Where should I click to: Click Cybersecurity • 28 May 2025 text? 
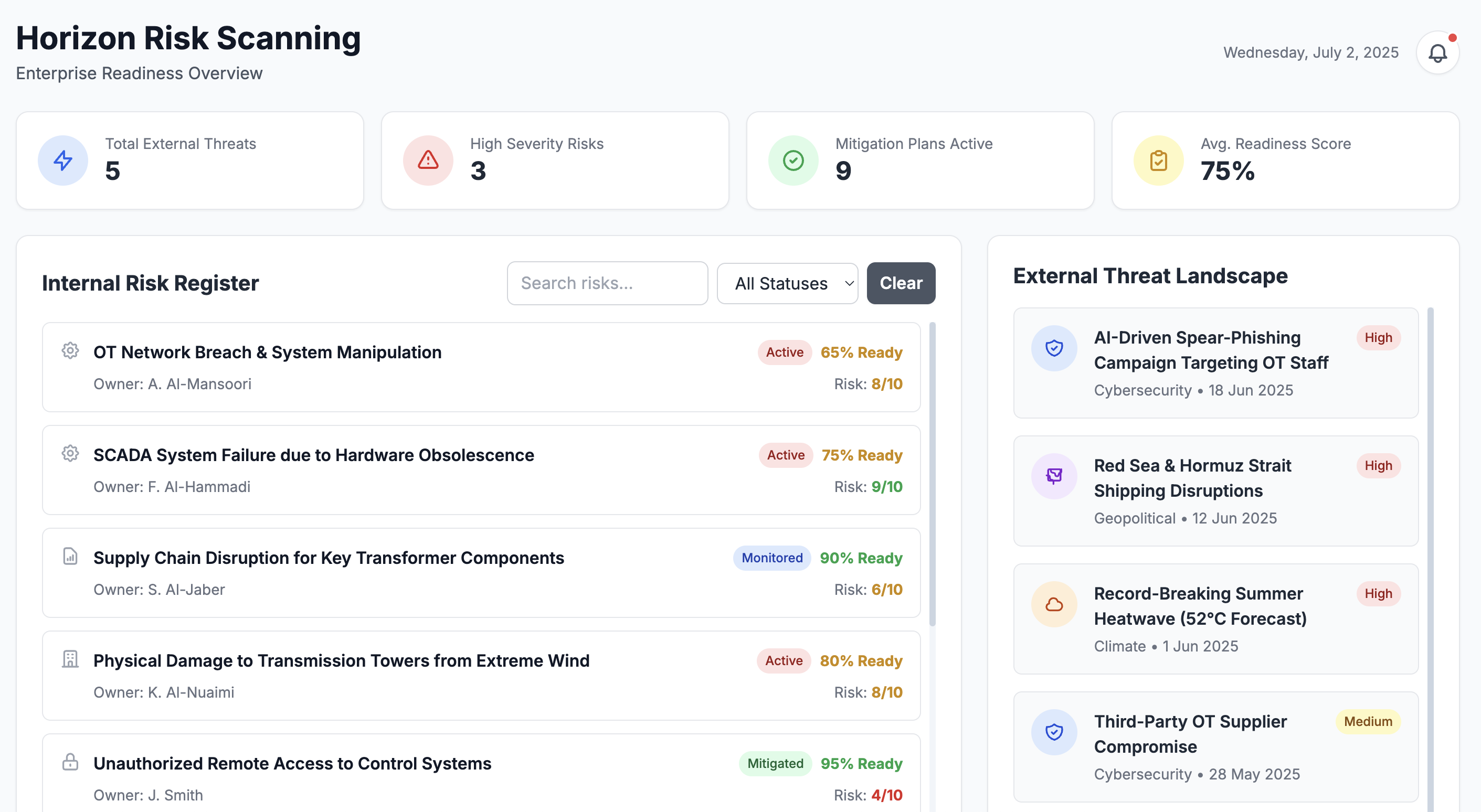pos(1197,775)
